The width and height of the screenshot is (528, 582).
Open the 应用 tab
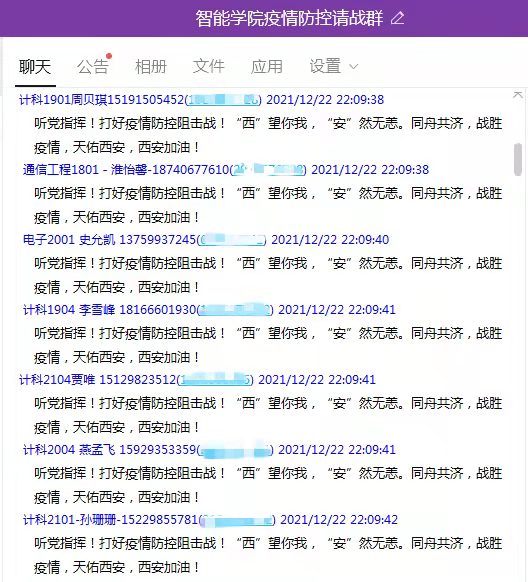point(267,67)
